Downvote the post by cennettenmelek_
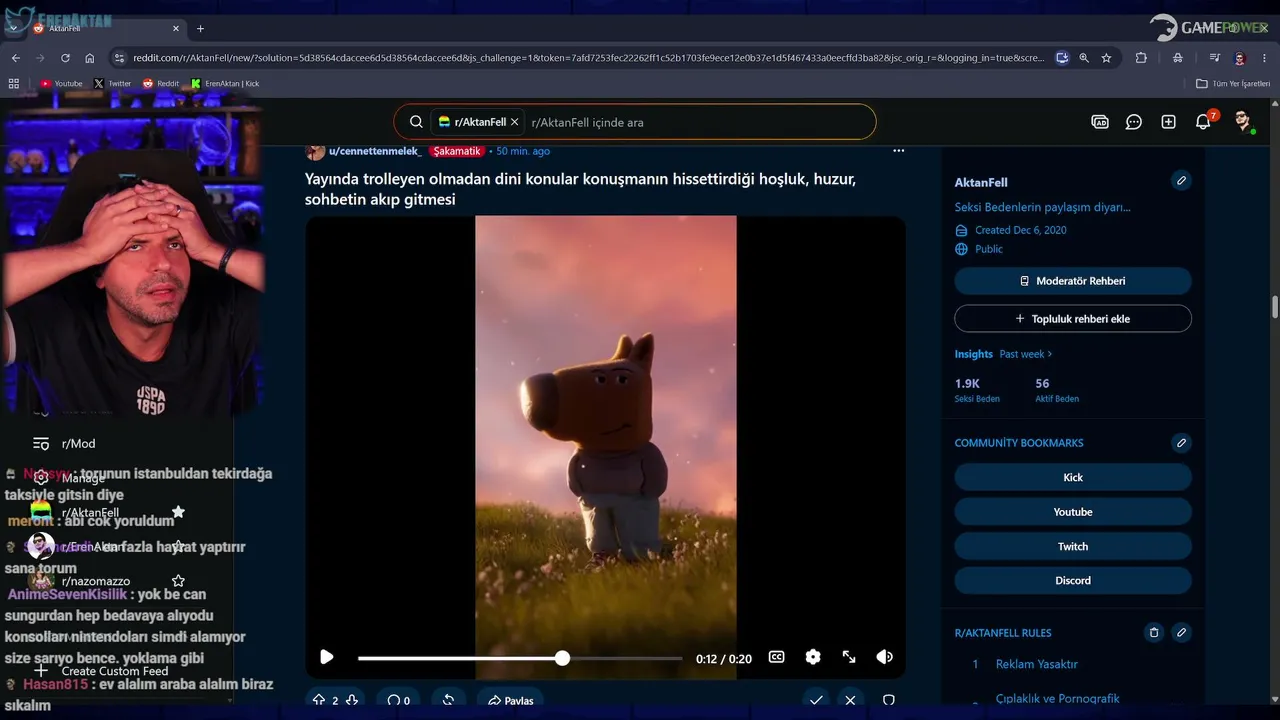The width and height of the screenshot is (1280, 720). coord(352,700)
